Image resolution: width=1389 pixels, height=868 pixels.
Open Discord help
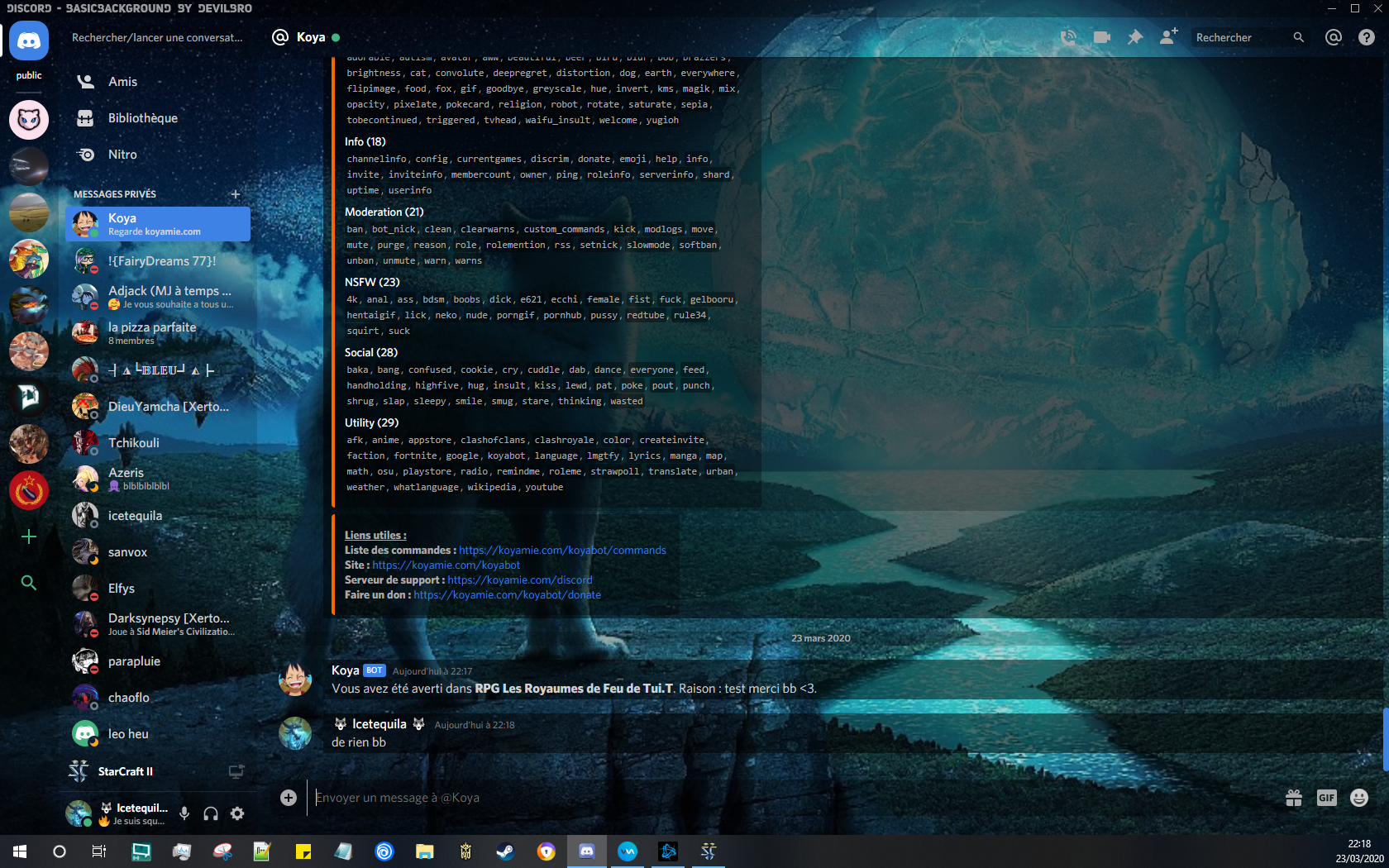[1366, 37]
